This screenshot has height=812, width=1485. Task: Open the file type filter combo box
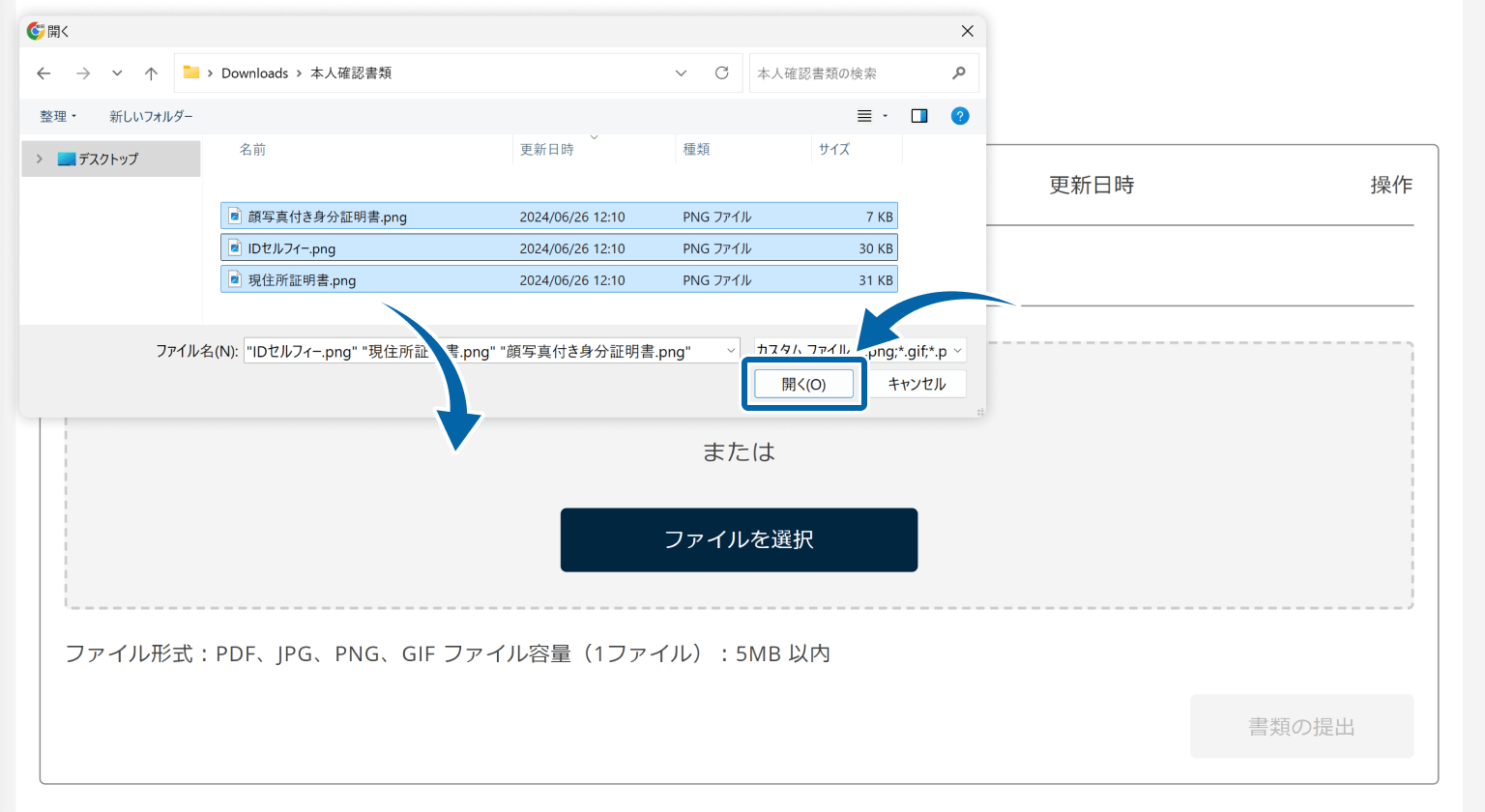pyautogui.click(x=859, y=351)
